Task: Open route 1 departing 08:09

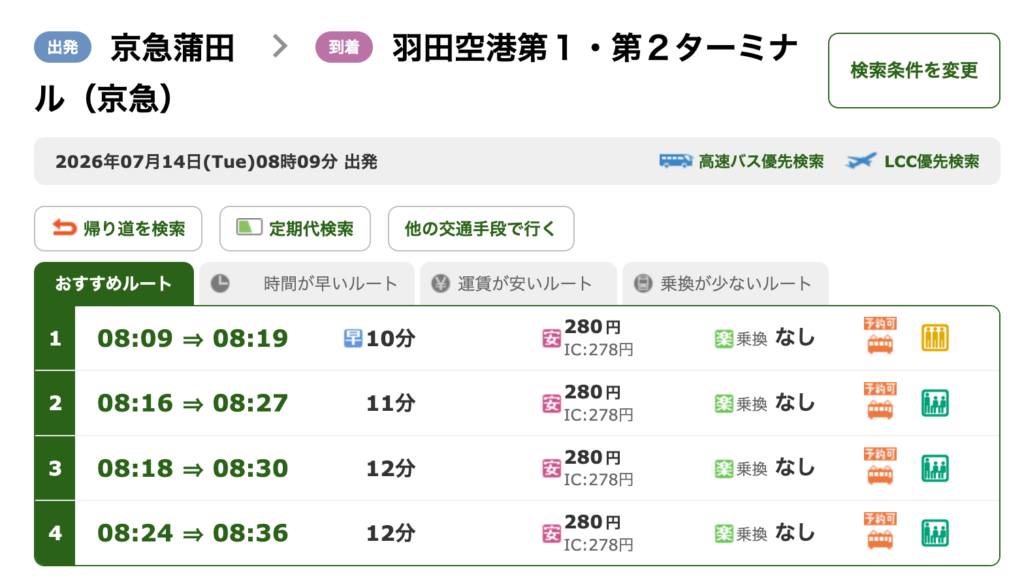Action: pos(517,338)
